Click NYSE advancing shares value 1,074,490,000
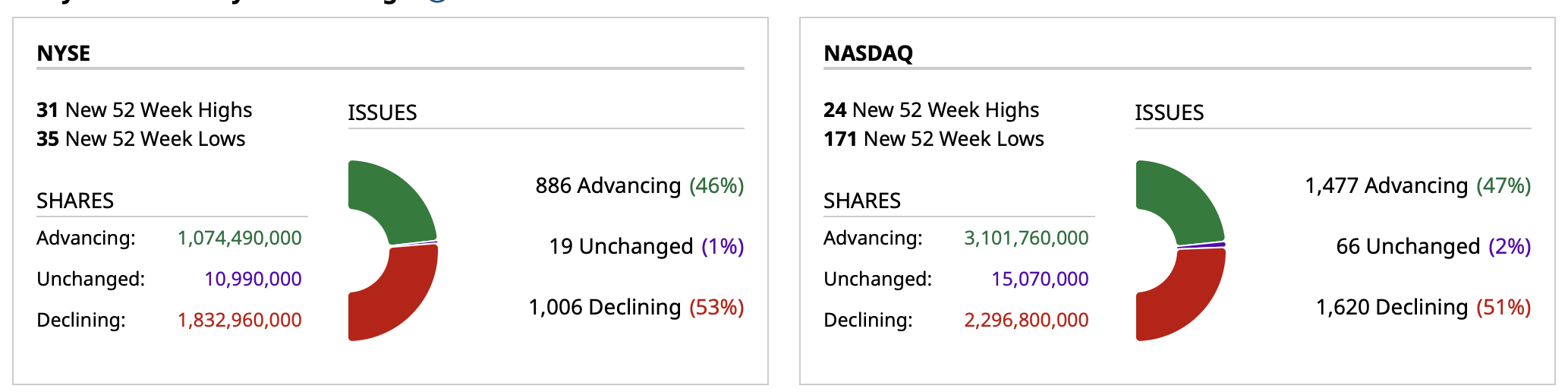This screenshot has width=1568, height=392. pyautogui.click(x=239, y=239)
